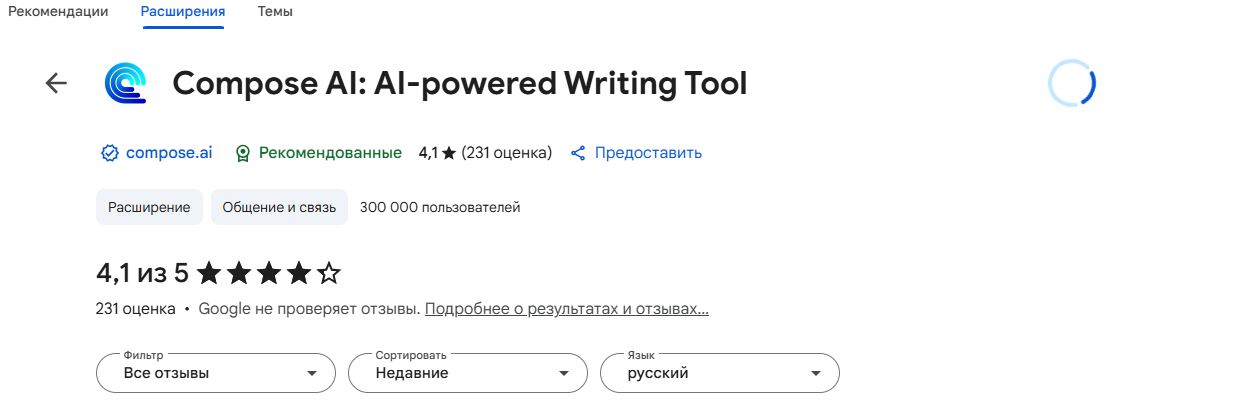
Task: Click the verified badge next to compose.ai
Action: click(110, 153)
